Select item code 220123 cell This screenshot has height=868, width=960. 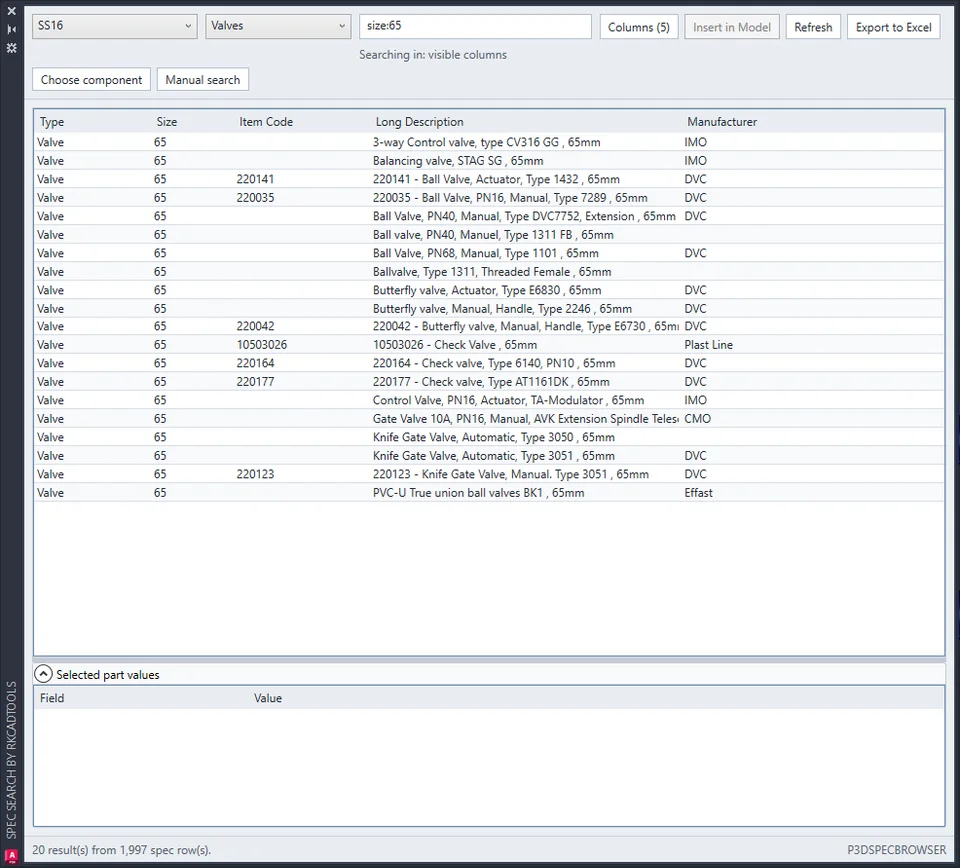click(255, 474)
